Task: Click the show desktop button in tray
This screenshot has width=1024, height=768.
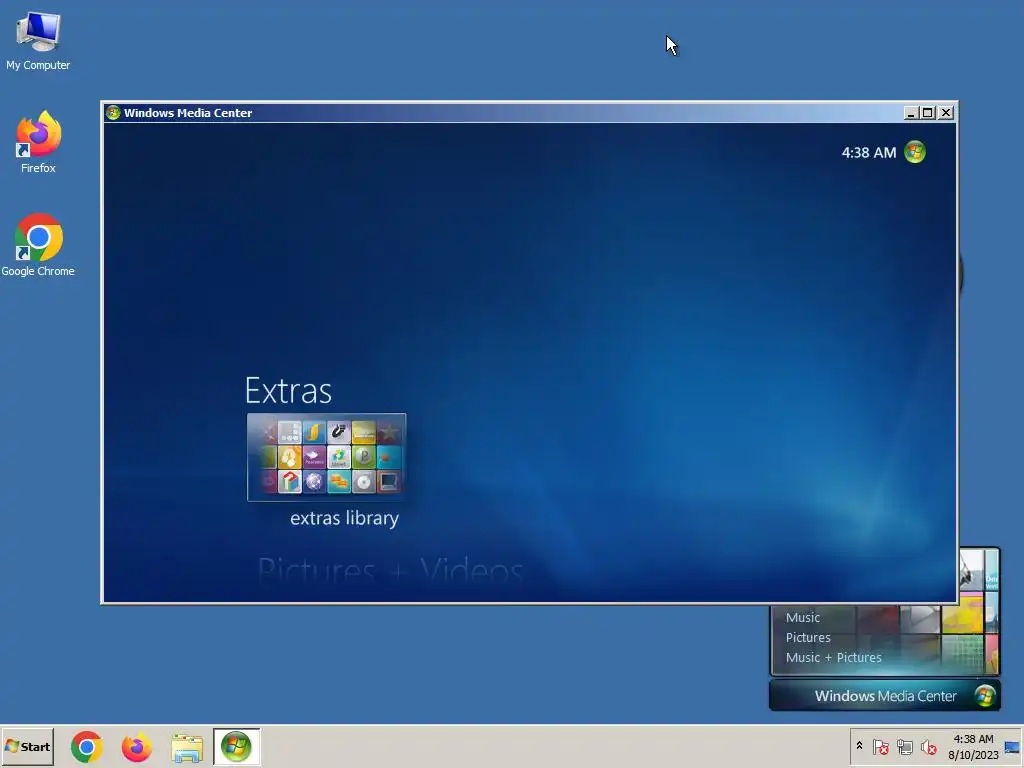Action: pos(1013,746)
